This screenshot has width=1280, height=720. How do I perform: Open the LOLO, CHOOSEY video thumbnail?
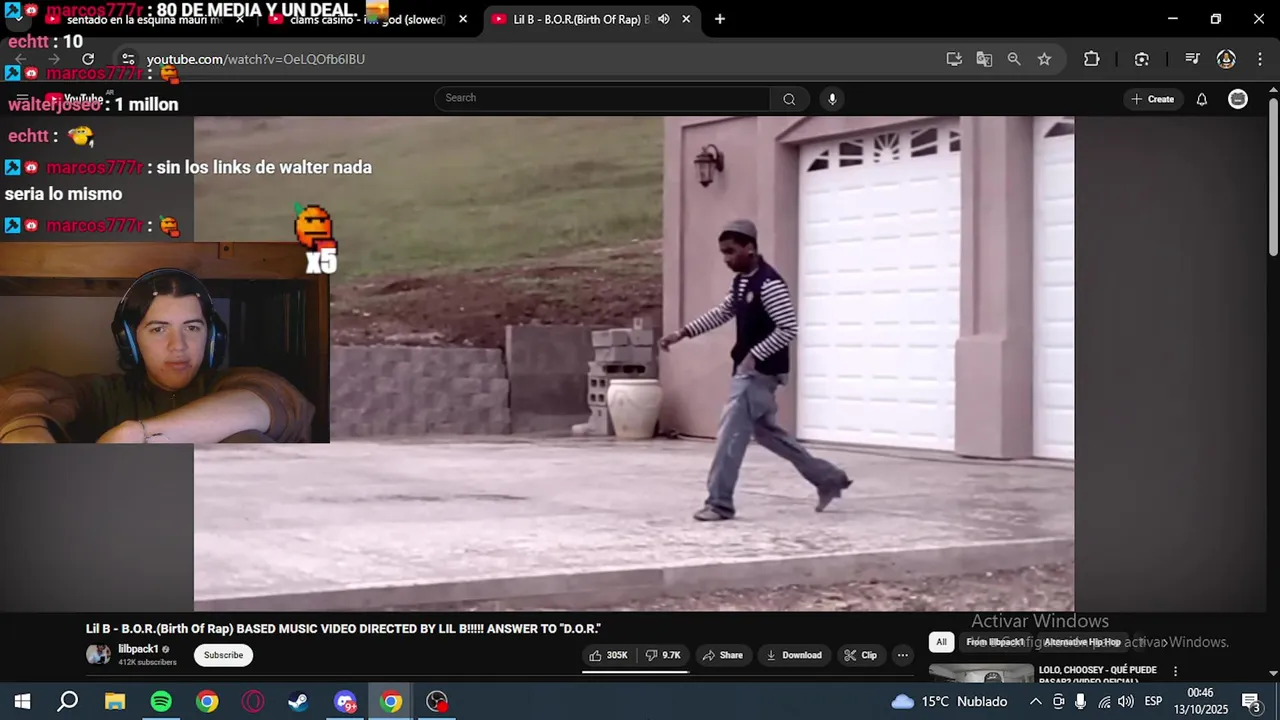(x=981, y=673)
